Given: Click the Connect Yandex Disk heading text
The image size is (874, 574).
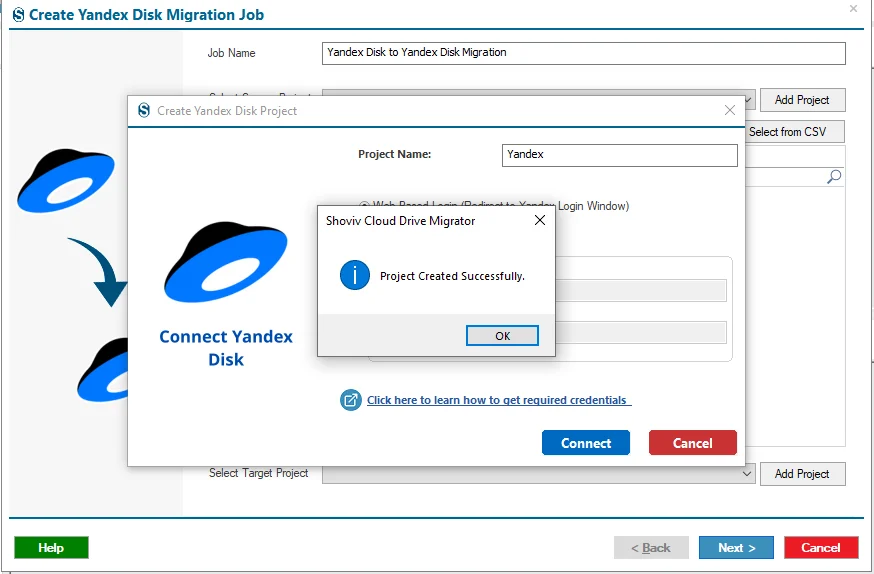Looking at the screenshot, I should coord(226,348).
